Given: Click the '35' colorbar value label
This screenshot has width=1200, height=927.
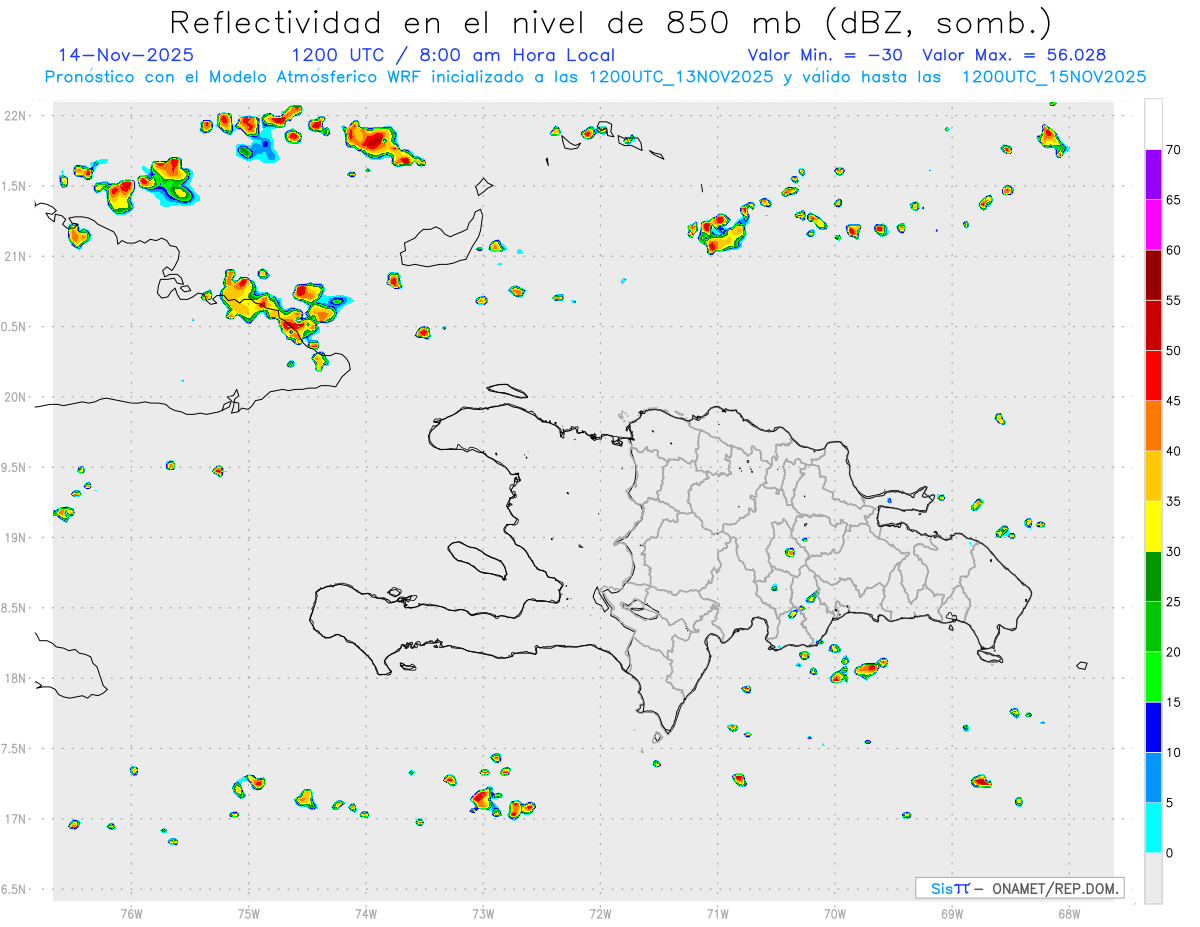Looking at the screenshot, I should (x=1174, y=501).
